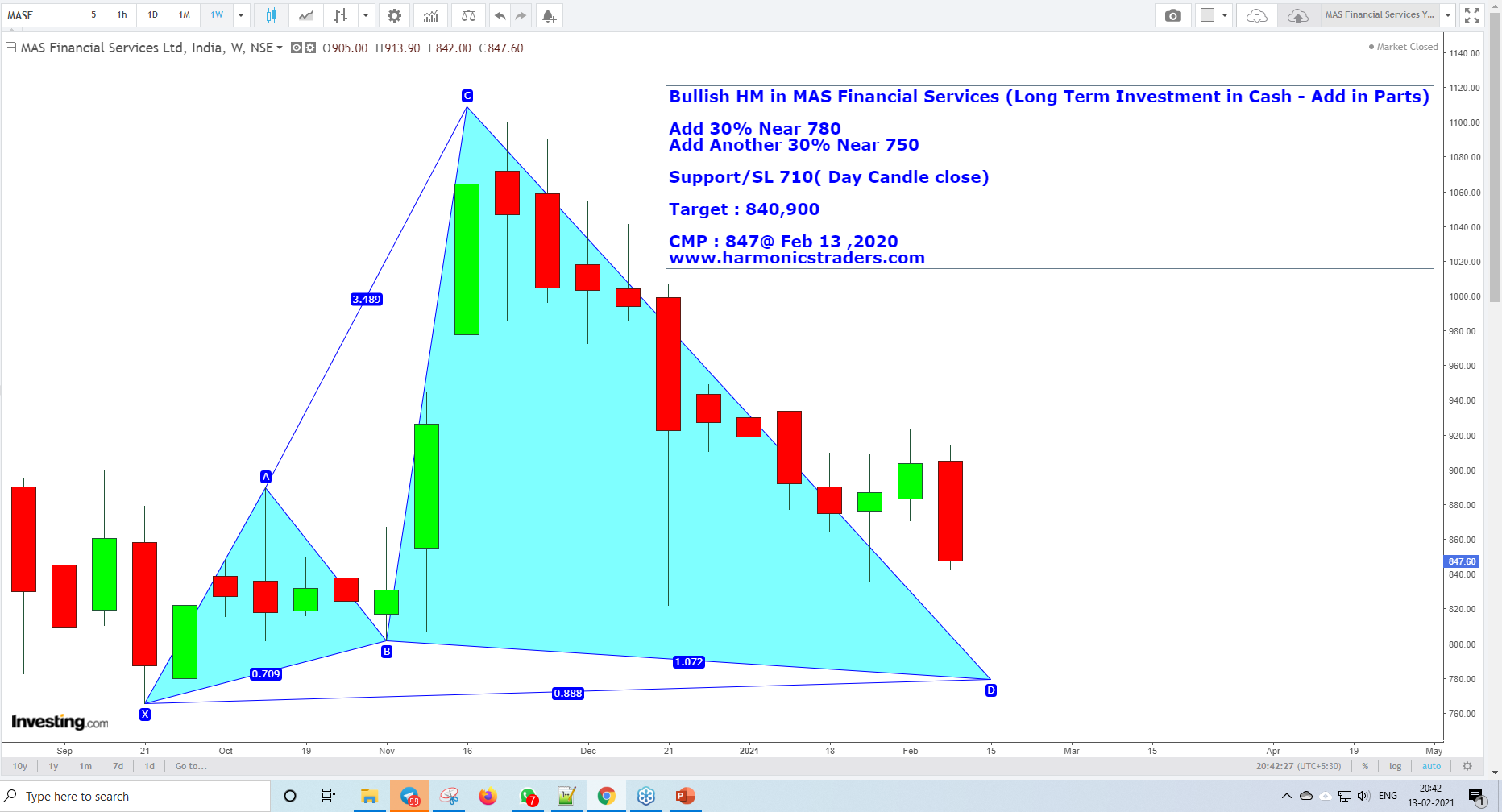This screenshot has width=1502, height=812.
Task: Open Windows Task View icon
Action: point(328,796)
